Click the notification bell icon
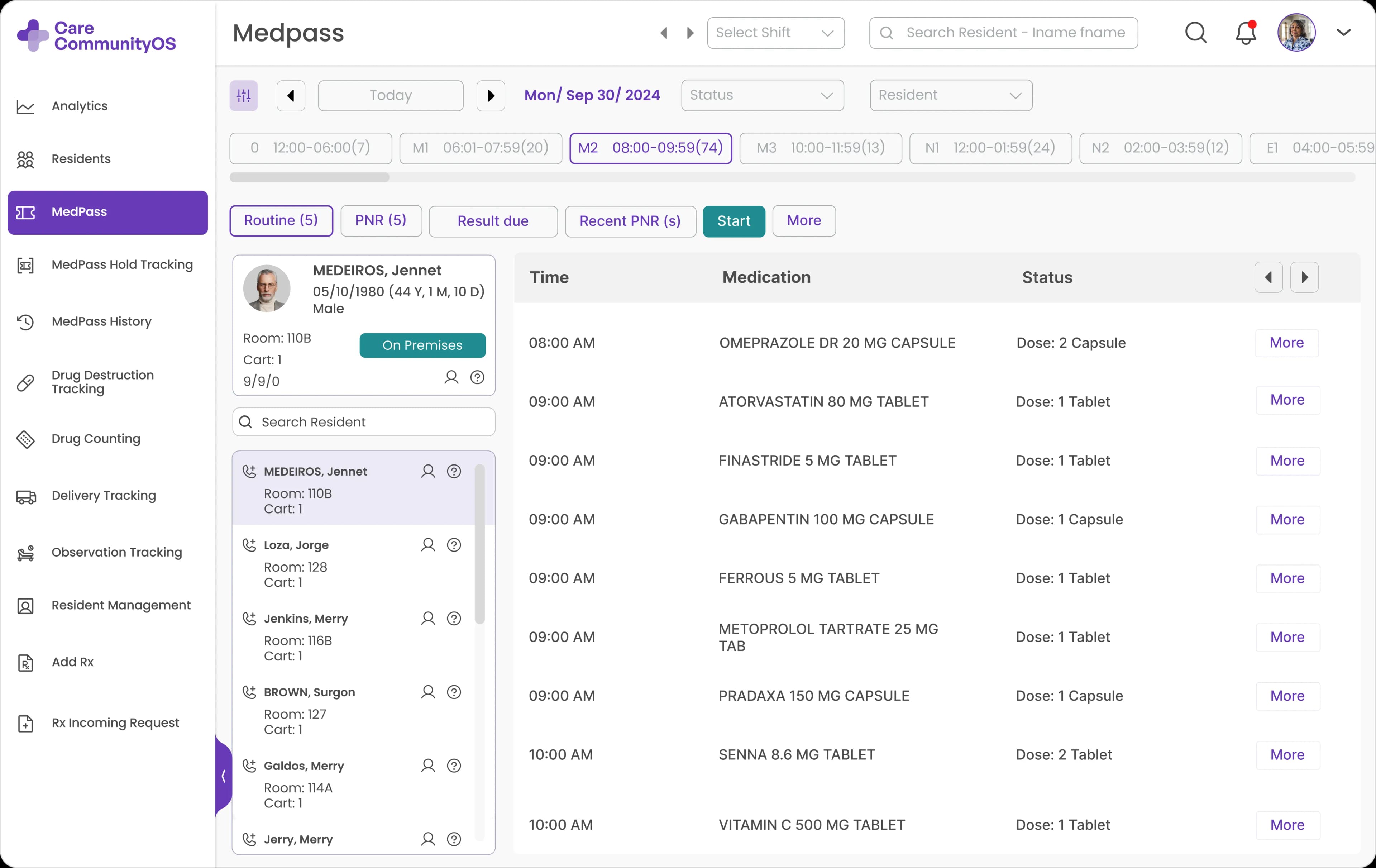 [x=1245, y=33]
